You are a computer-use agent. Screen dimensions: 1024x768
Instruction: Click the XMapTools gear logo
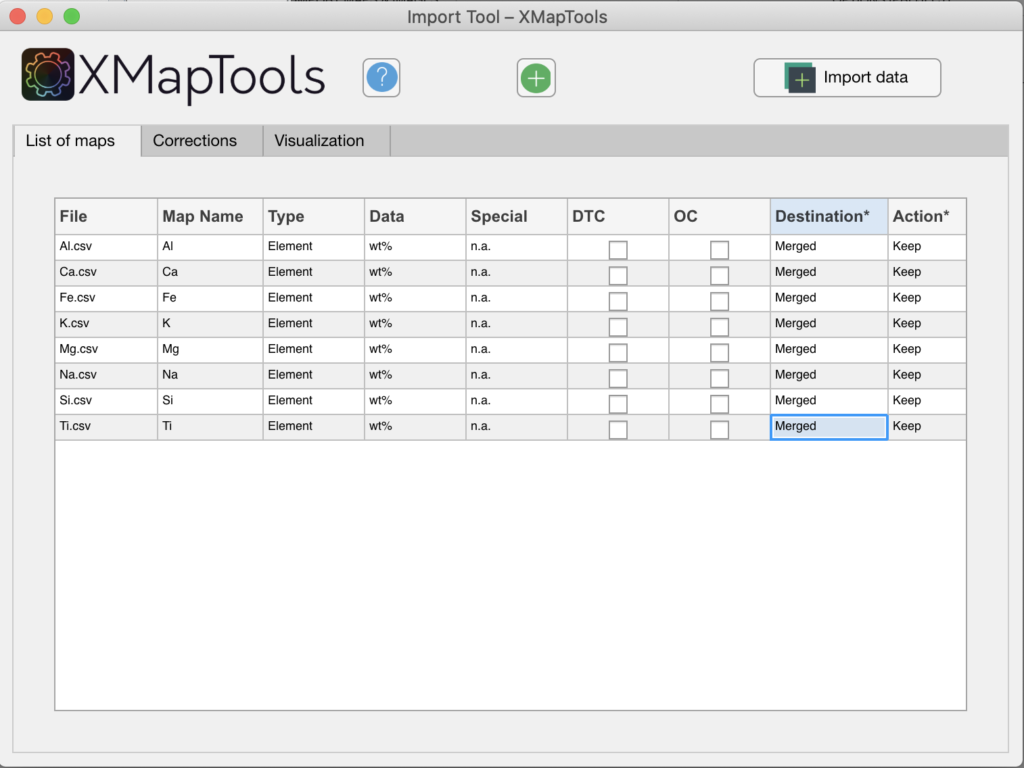pos(48,74)
